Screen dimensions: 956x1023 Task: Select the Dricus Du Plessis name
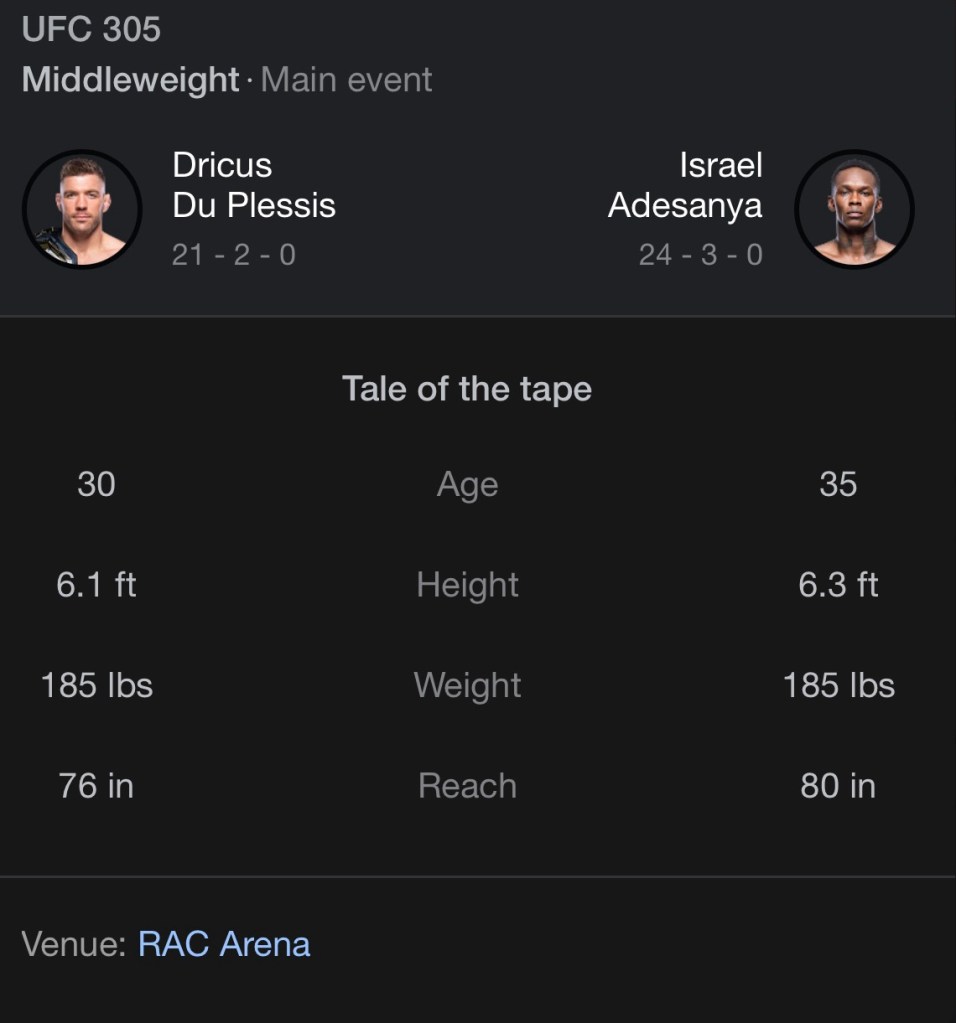[x=253, y=185]
